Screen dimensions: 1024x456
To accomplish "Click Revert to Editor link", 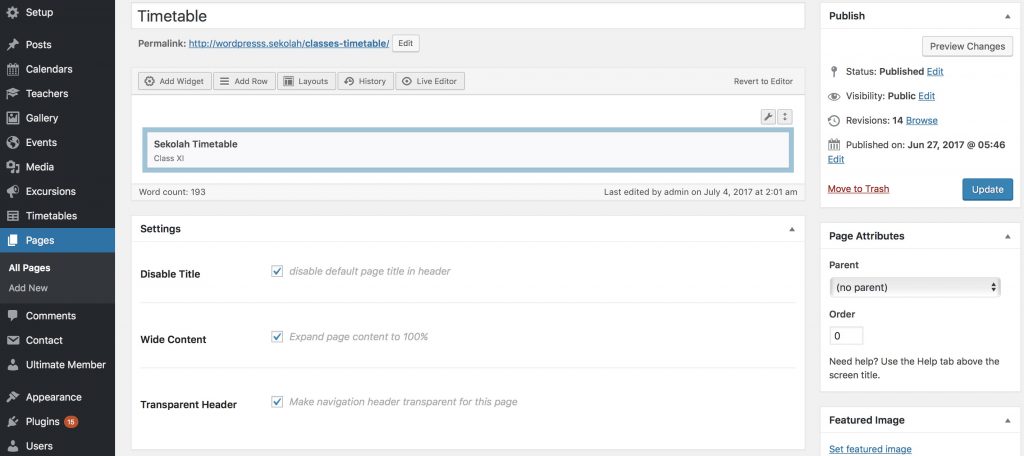I will click(763, 82).
